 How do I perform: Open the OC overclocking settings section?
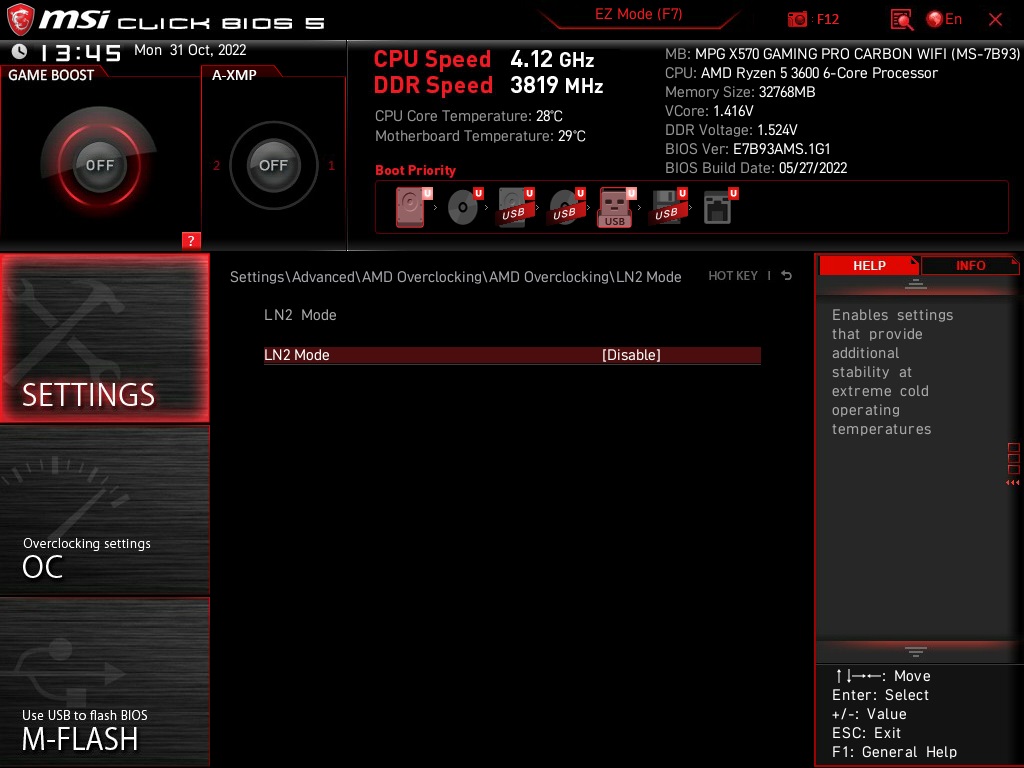[104, 510]
